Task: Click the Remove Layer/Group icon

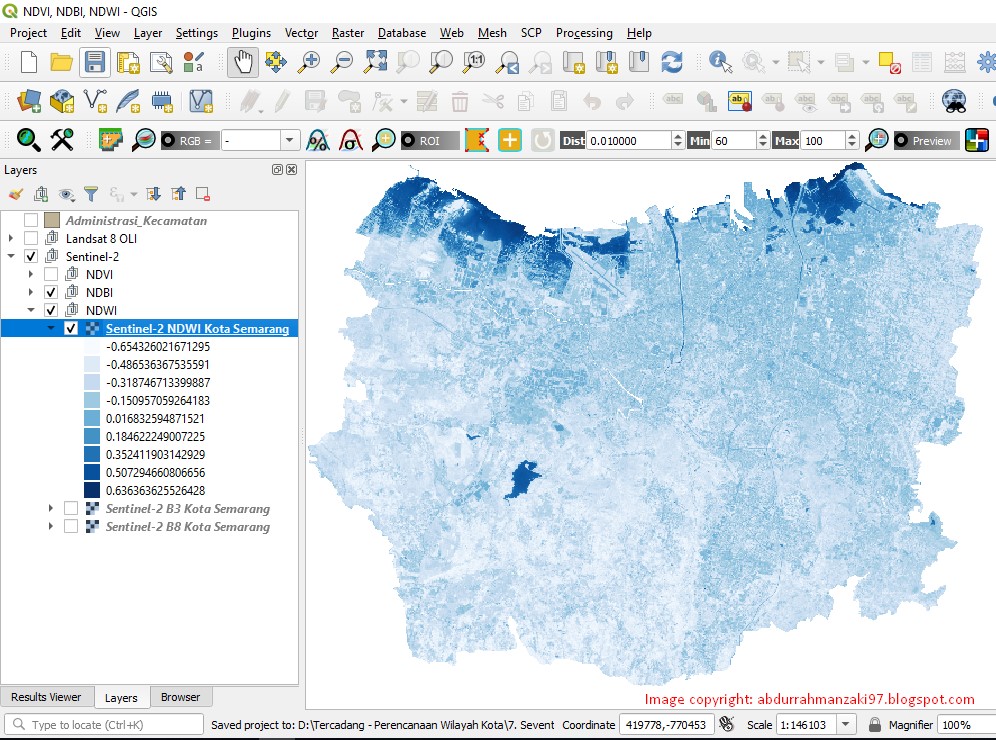Action: [202, 193]
